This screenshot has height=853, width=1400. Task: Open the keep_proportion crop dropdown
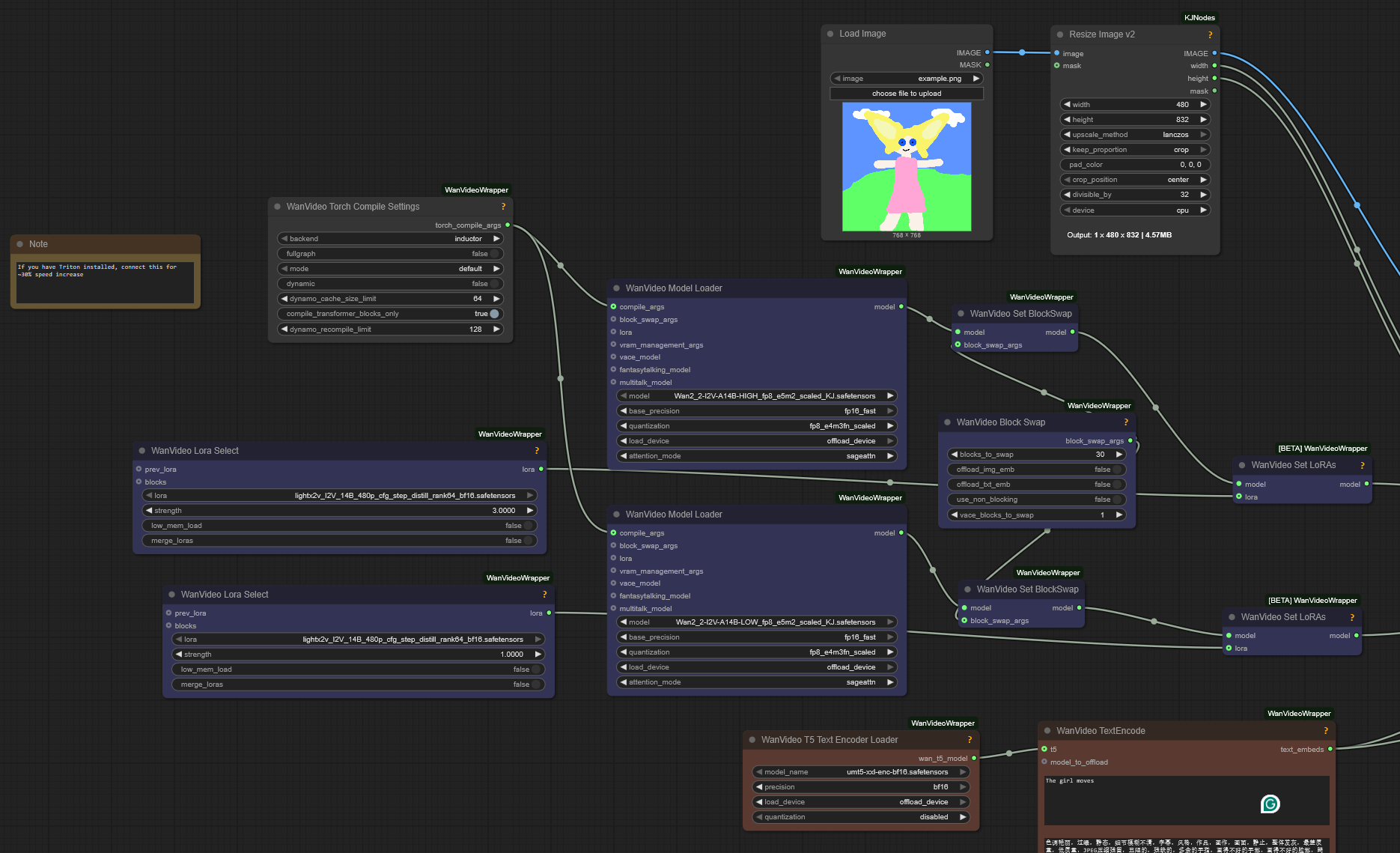click(x=1135, y=150)
